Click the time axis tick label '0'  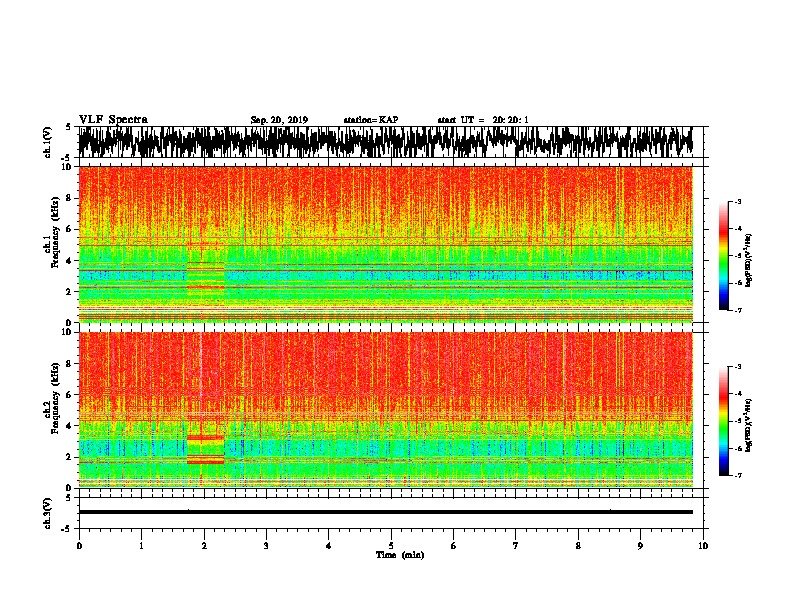[x=79, y=546]
